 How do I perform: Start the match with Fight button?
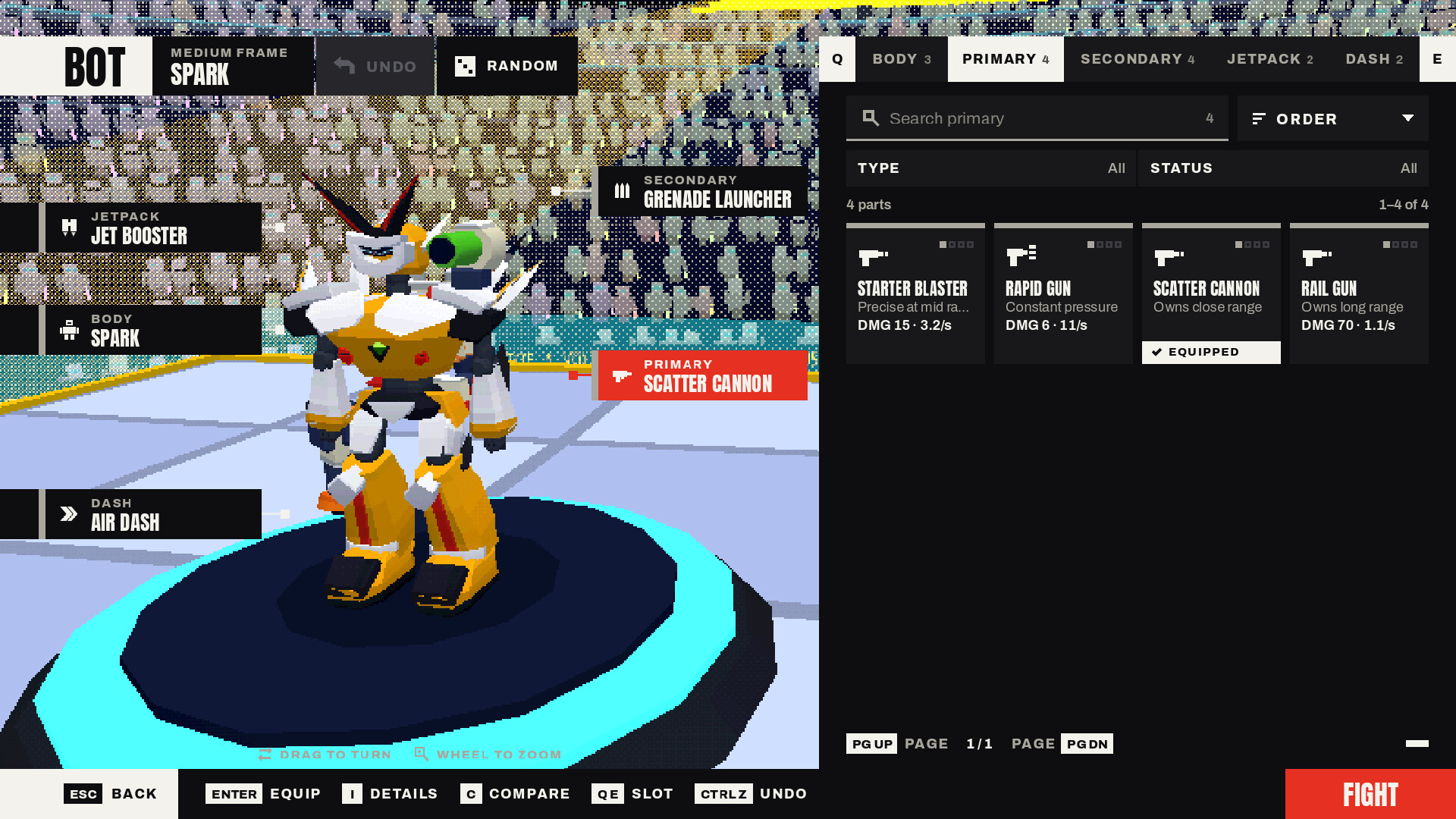(1370, 794)
